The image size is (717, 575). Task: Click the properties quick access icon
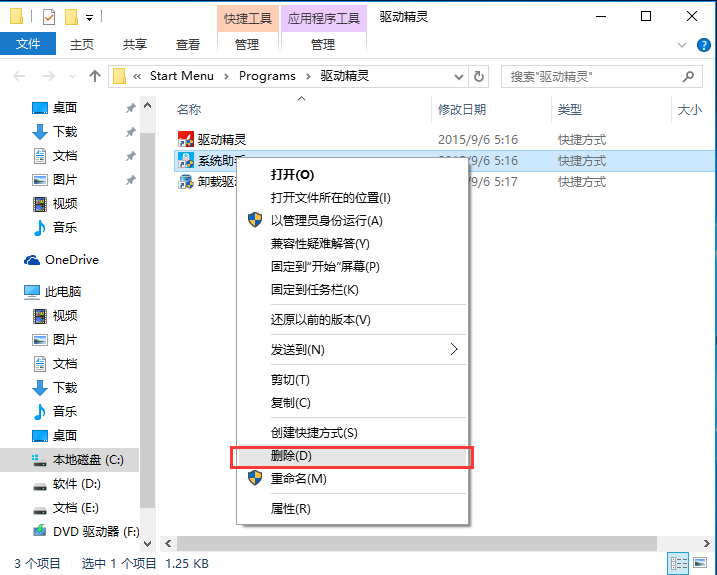pos(48,17)
